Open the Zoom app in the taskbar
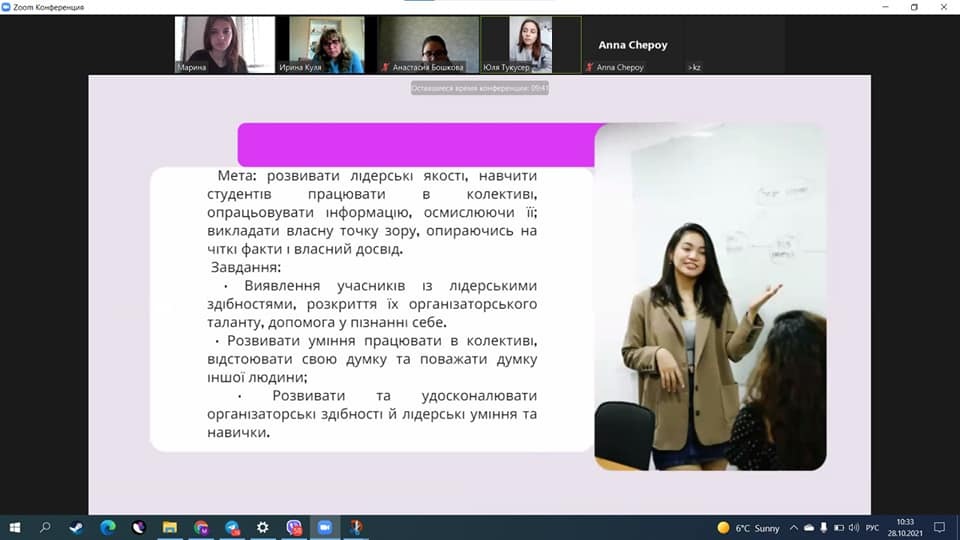The image size is (960, 540). click(325, 527)
